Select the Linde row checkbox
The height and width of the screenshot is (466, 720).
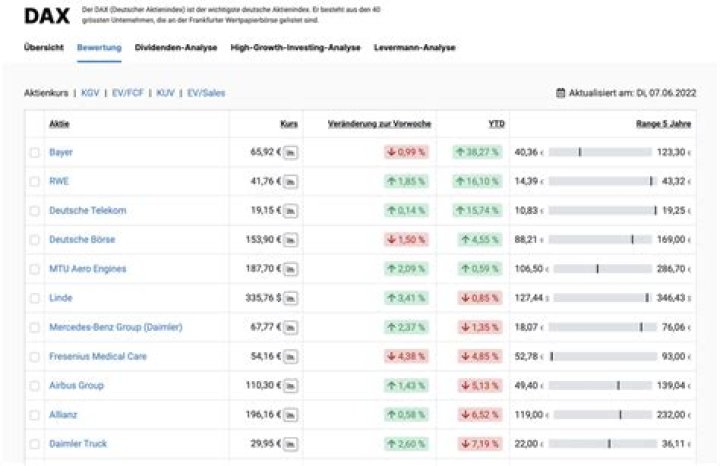tap(35, 299)
